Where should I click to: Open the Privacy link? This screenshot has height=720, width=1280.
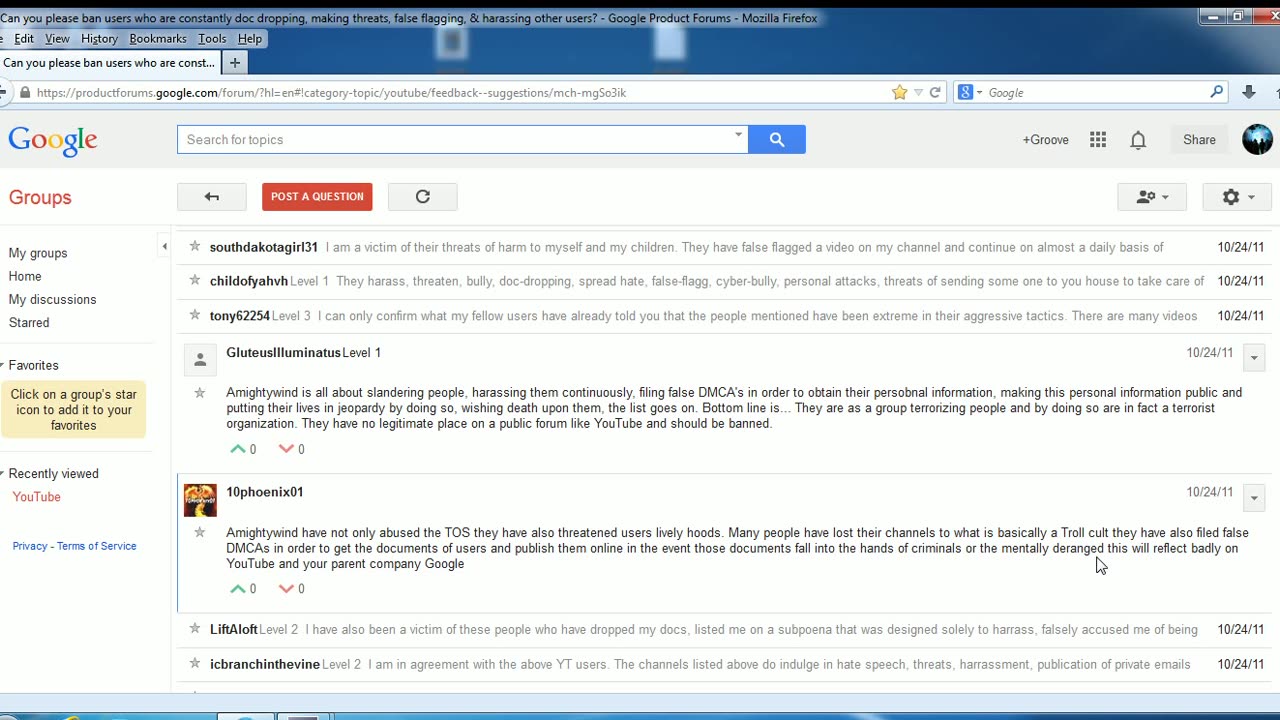click(30, 546)
